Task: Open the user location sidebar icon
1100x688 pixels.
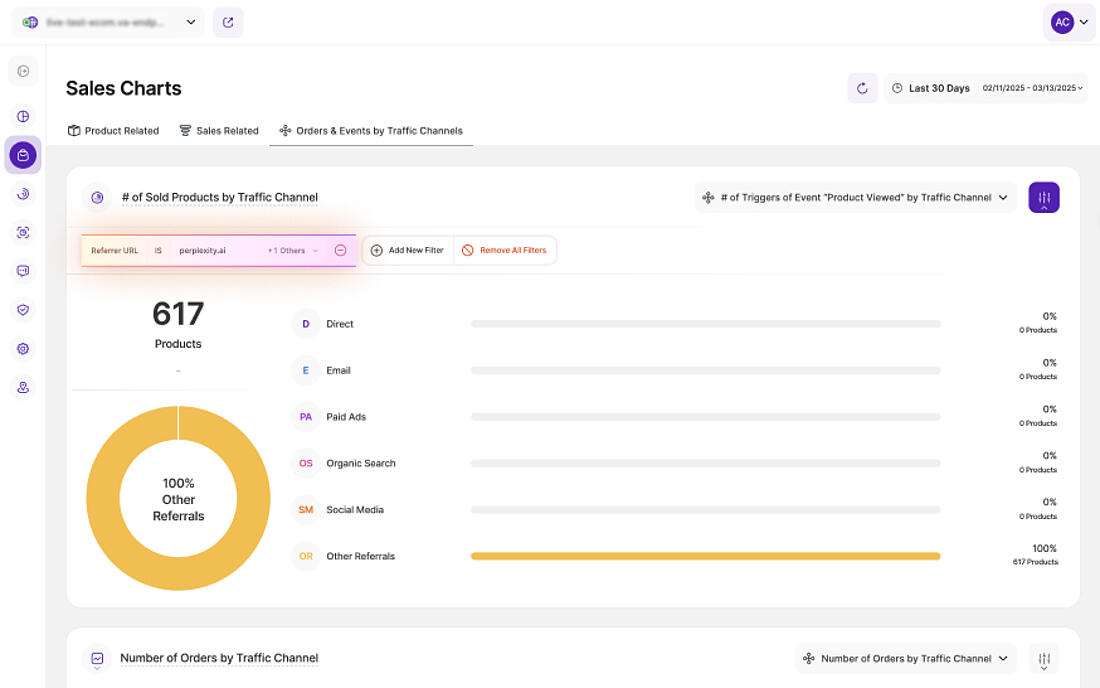Action: coord(23,387)
